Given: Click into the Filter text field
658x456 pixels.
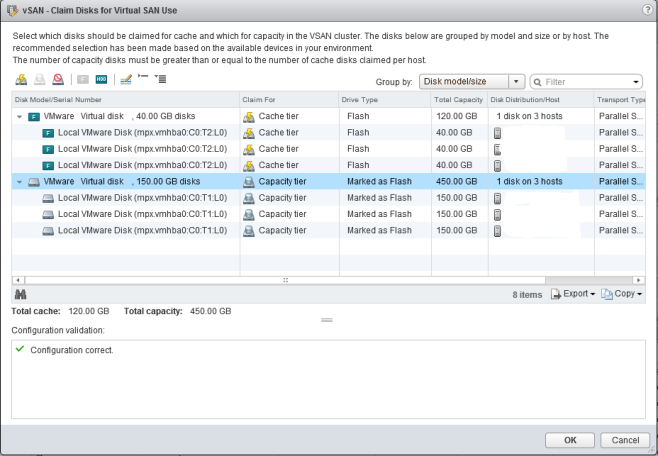Looking at the screenshot, I should 587,82.
